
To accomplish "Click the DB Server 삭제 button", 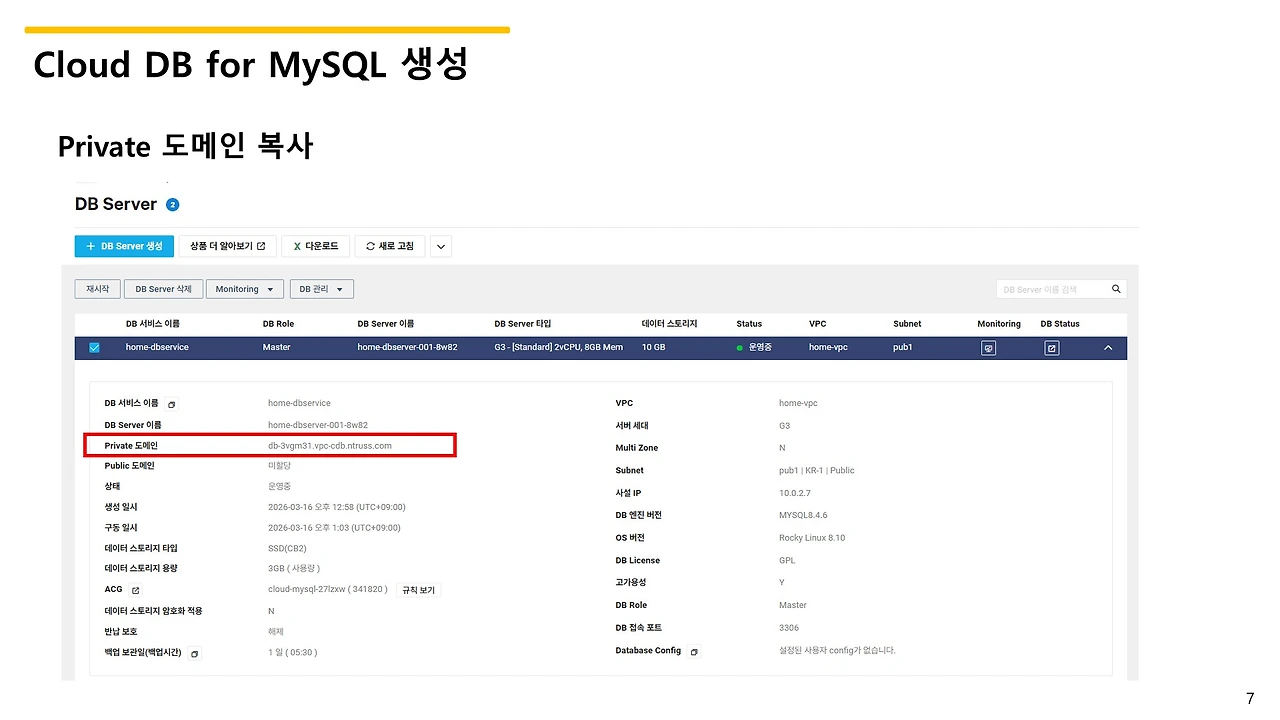I will [163, 289].
